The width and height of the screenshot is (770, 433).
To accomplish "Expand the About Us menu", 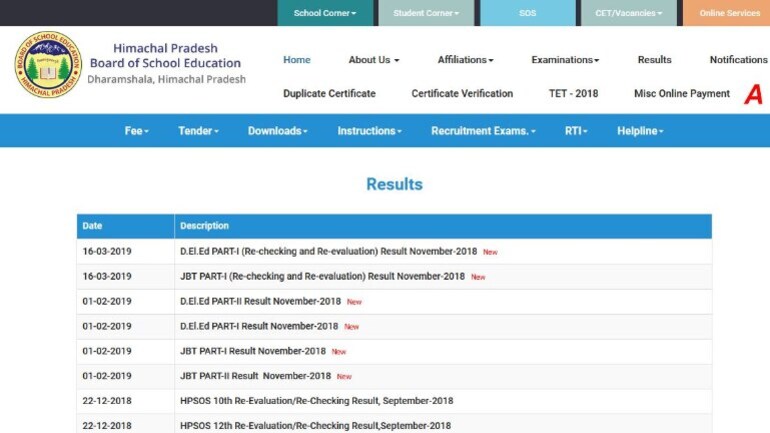I will click(x=373, y=60).
